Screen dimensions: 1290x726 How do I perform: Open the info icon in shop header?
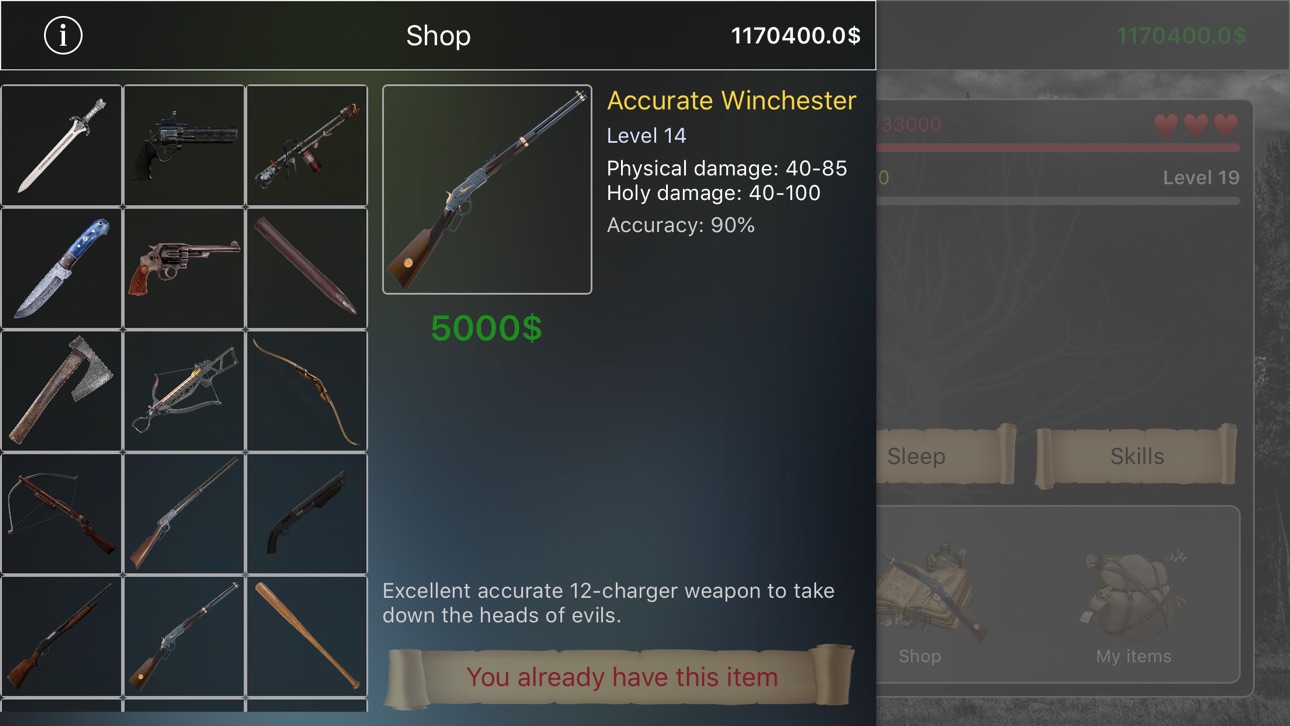[63, 35]
